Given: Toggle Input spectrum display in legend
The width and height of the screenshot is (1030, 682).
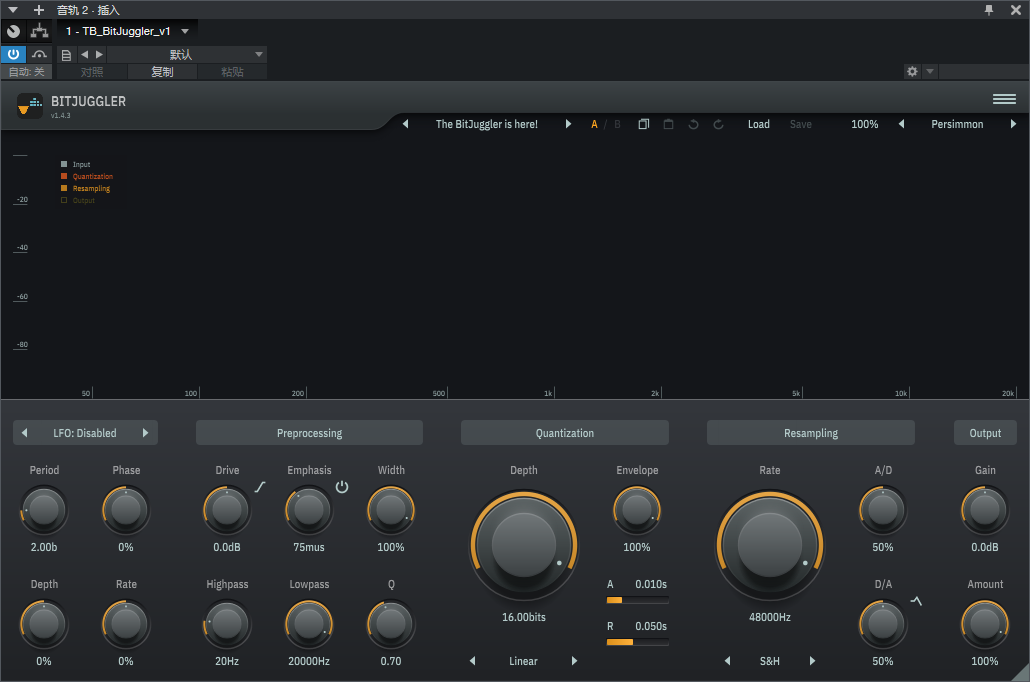Looking at the screenshot, I should pos(76,164).
